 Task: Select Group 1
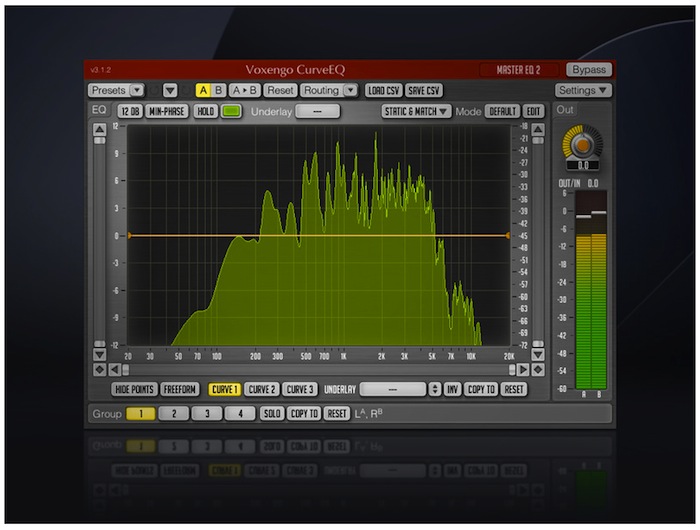coord(141,413)
